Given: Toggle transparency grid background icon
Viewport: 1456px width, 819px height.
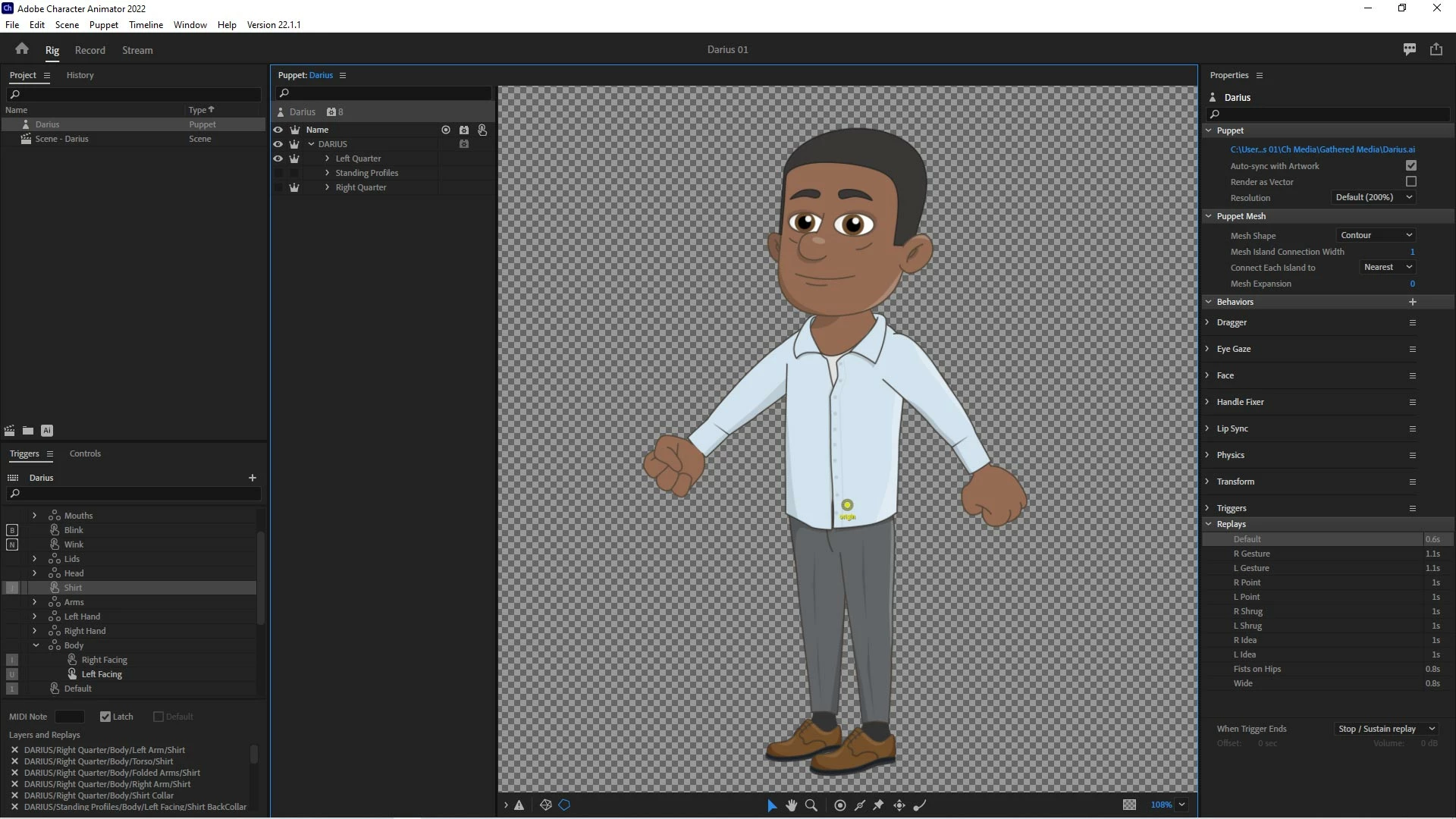Looking at the screenshot, I should click(x=1129, y=805).
